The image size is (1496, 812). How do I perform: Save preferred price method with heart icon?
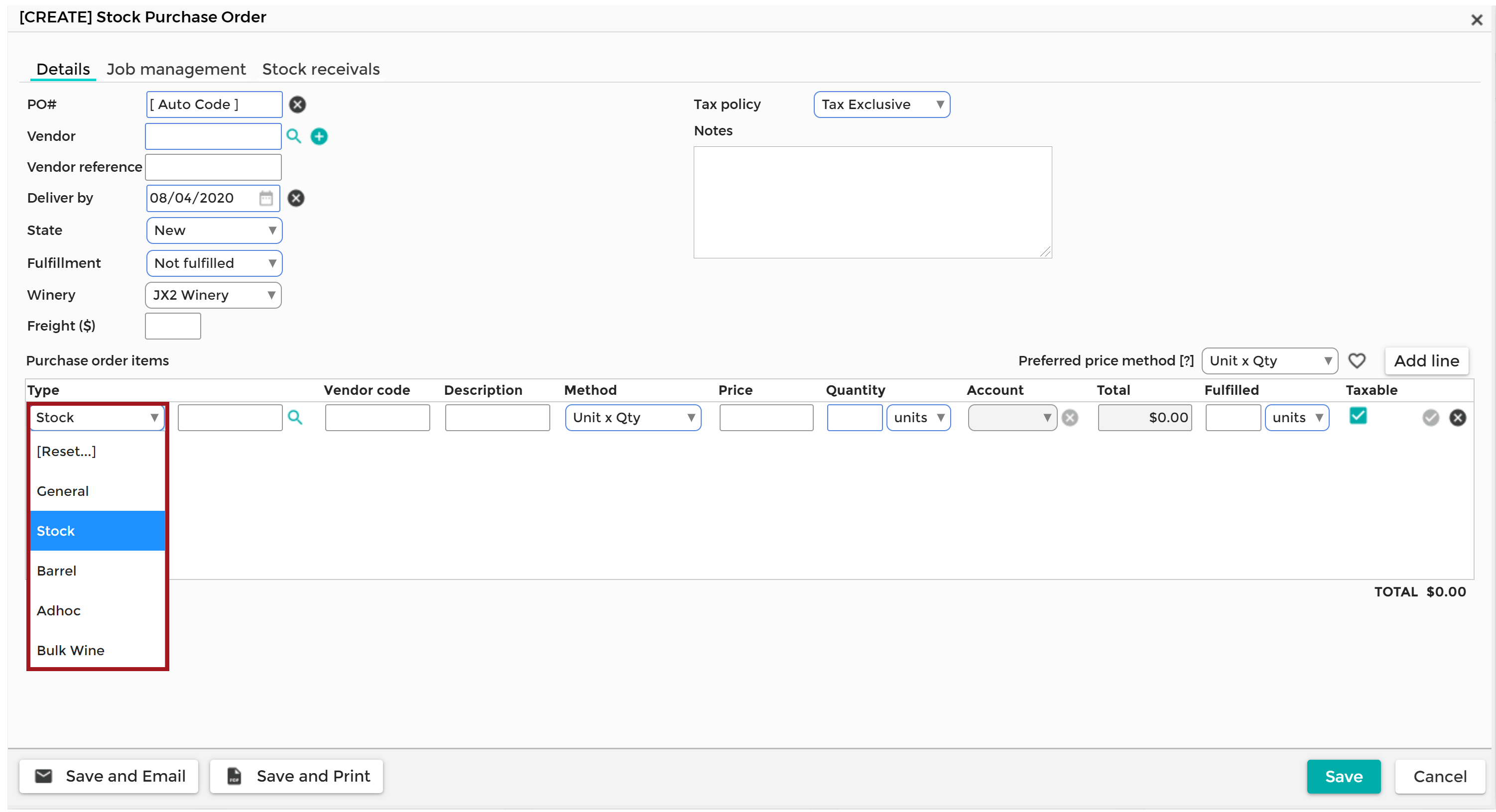pos(1357,361)
